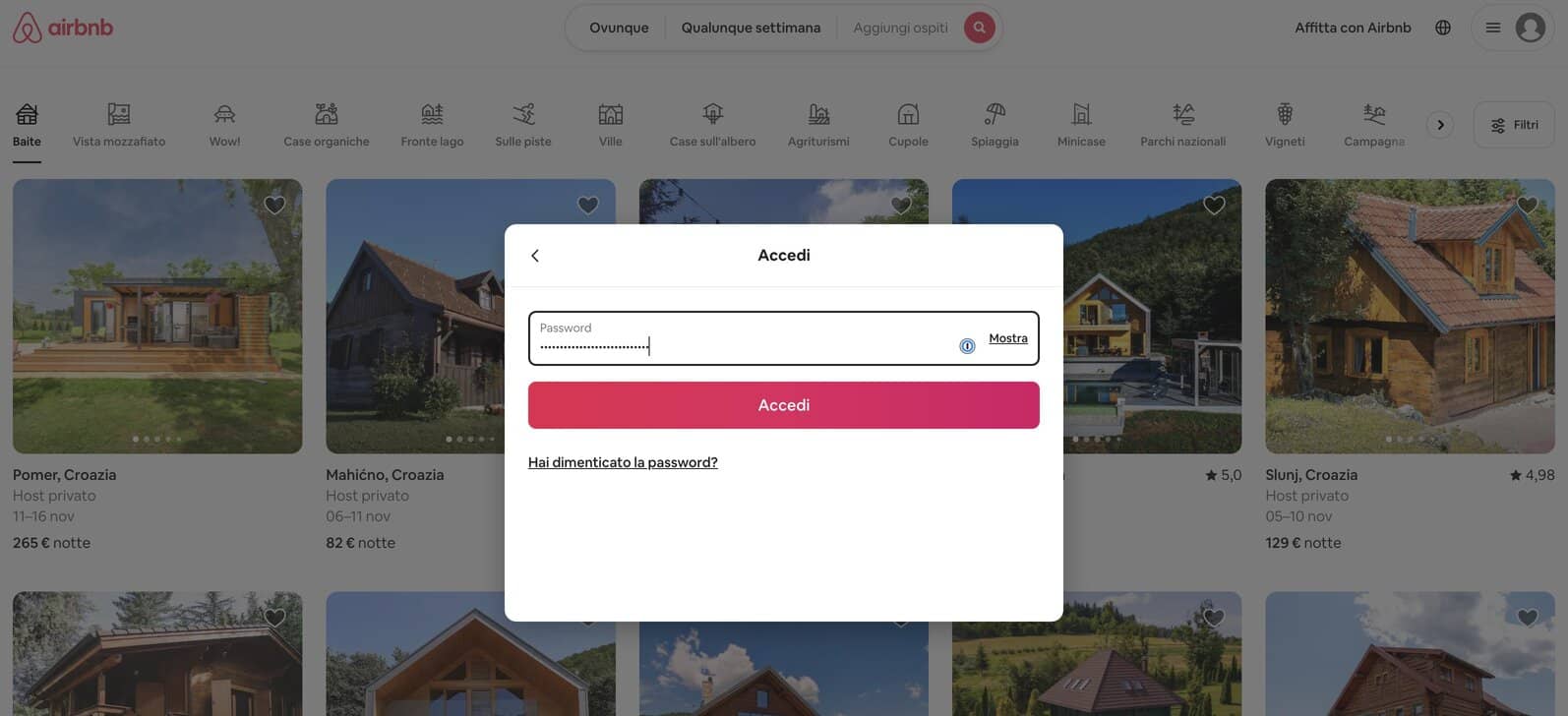
Task: Open the Filtri filters button
Action: pos(1514,125)
